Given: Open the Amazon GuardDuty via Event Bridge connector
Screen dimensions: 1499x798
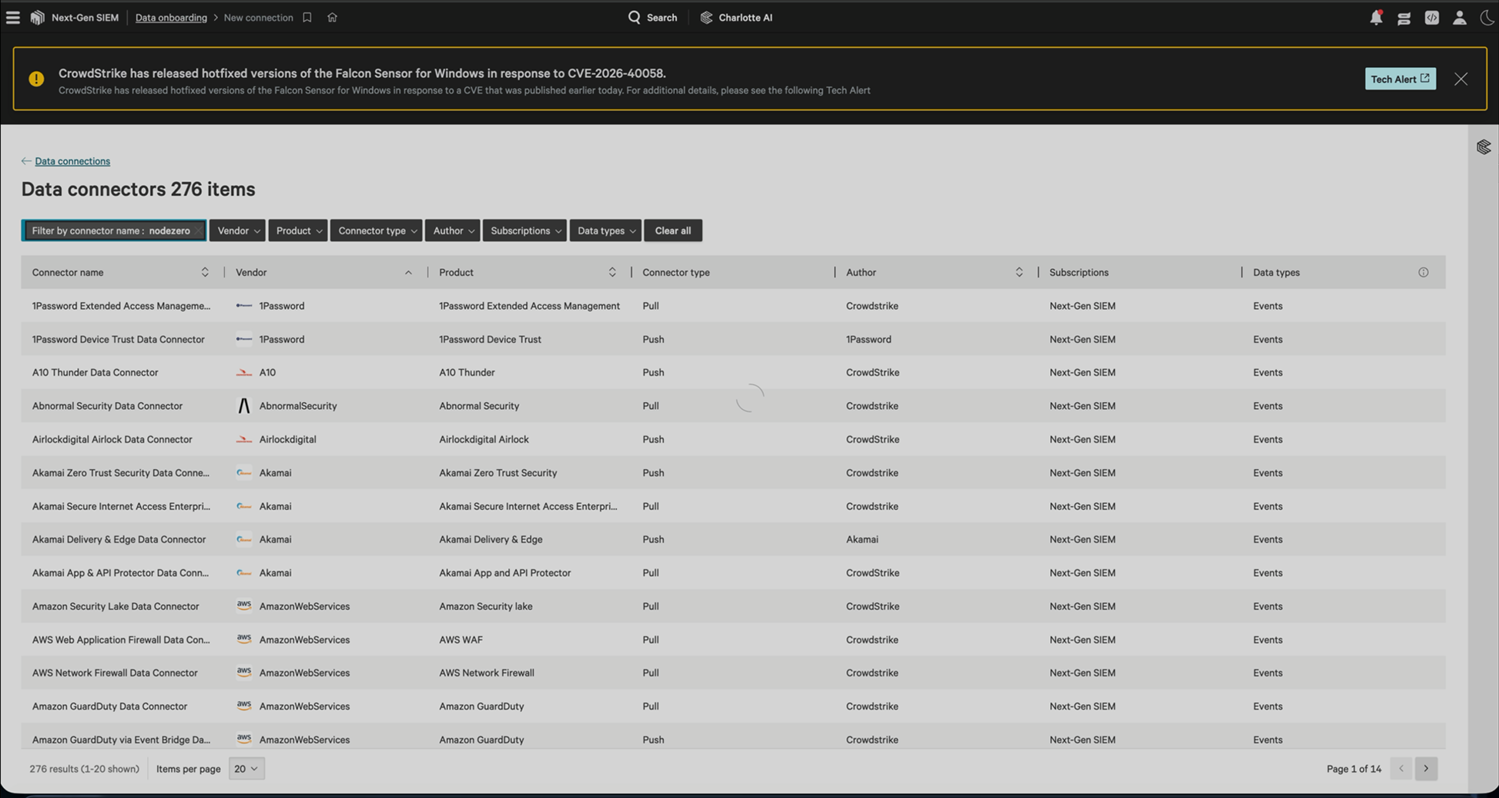Looking at the screenshot, I should [733, 738].
